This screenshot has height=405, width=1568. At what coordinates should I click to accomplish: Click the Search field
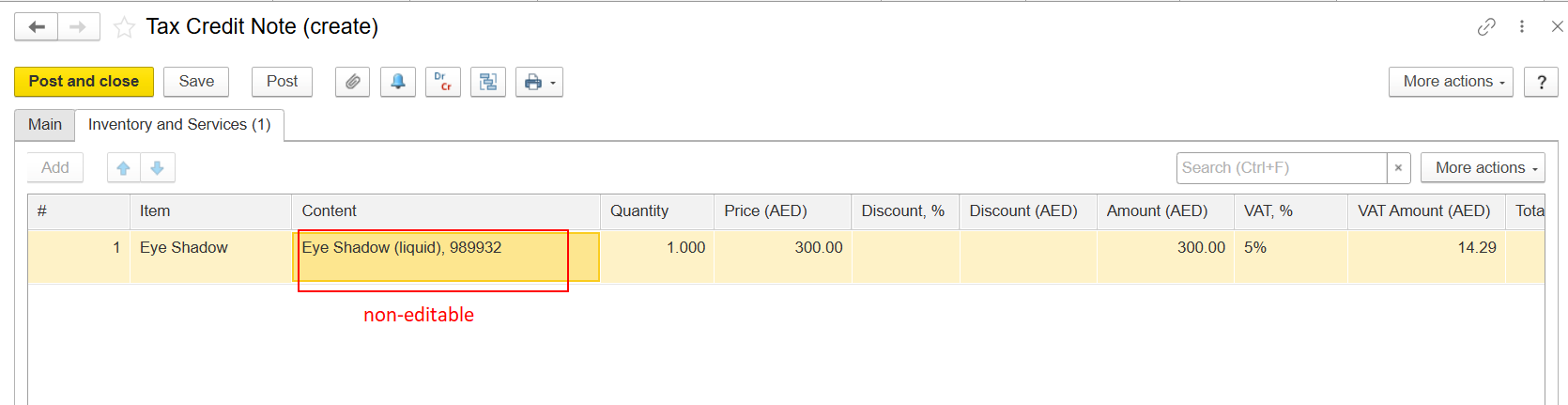[x=1282, y=168]
